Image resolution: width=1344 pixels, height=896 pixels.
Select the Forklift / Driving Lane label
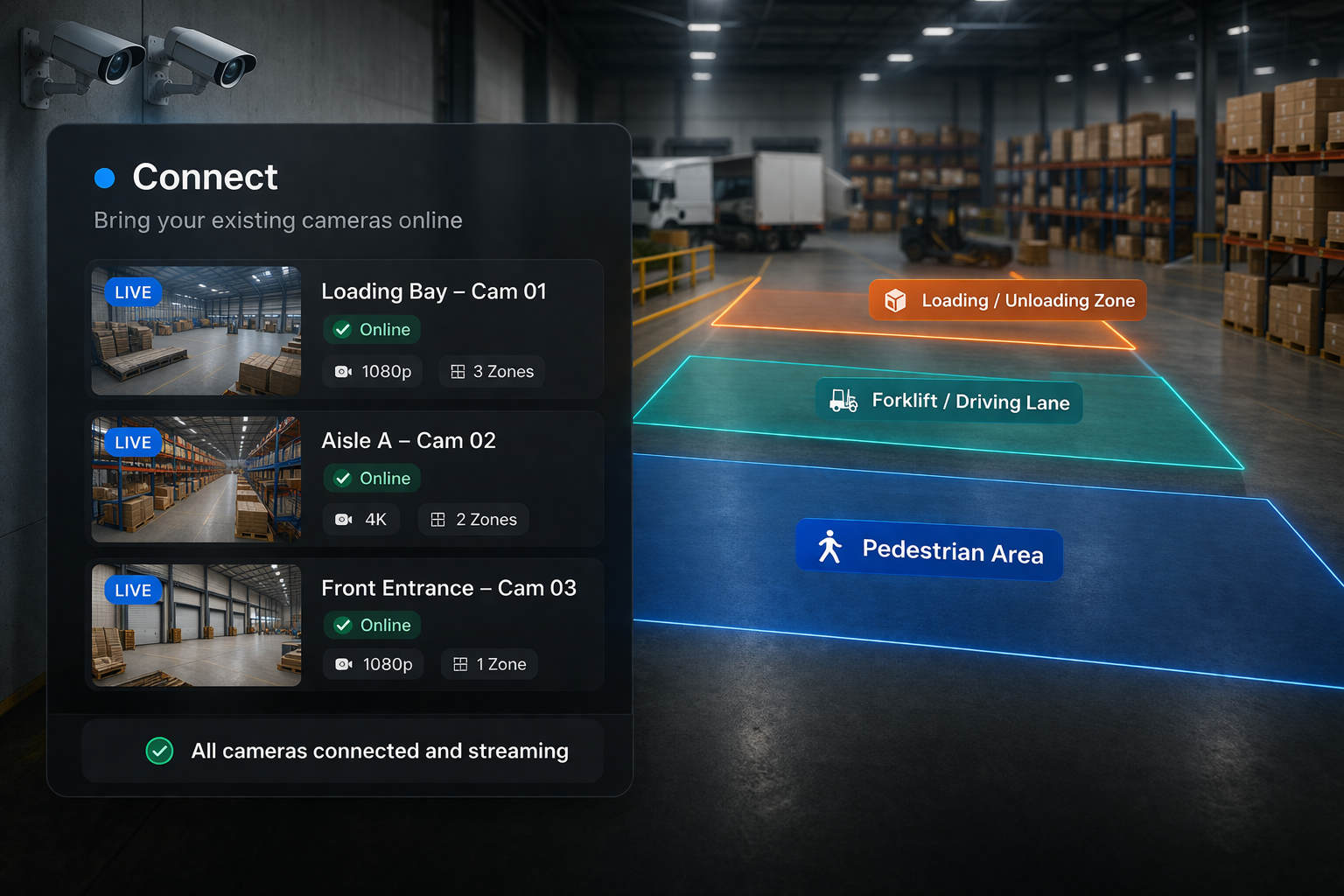(x=948, y=402)
